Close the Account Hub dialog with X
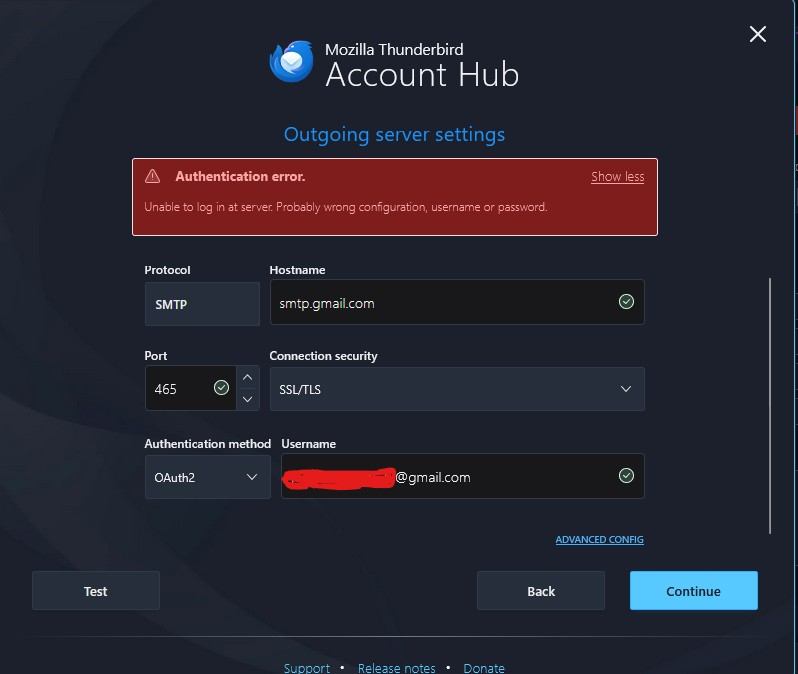Image resolution: width=798 pixels, height=674 pixels. 758,34
